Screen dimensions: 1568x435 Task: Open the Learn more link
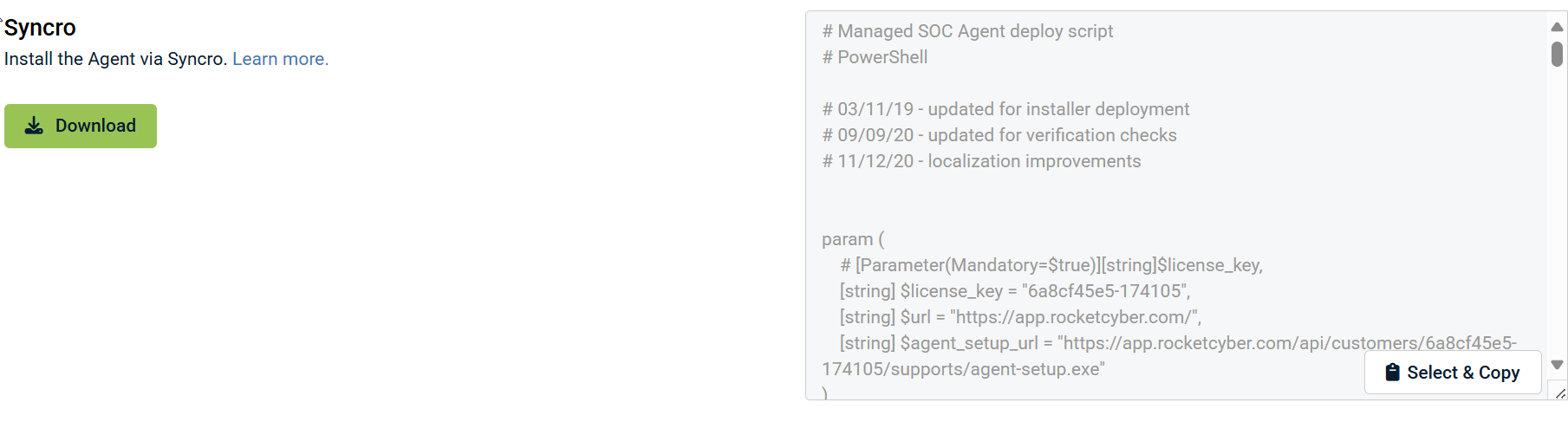[280, 59]
